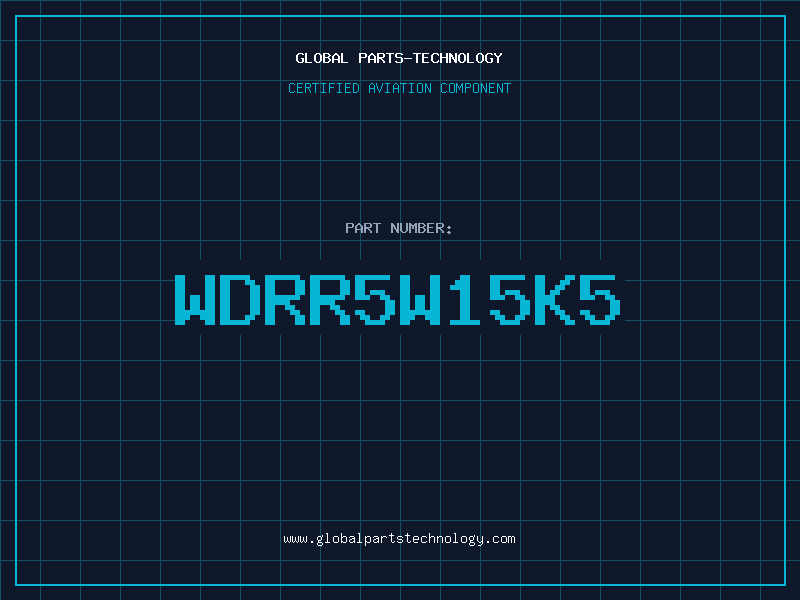Image resolution: width=800 pixels, height=600 pixels.
Task: Click the GLOBAL PARTS-TECHNOLOGY heading
Action: point(399,58)
